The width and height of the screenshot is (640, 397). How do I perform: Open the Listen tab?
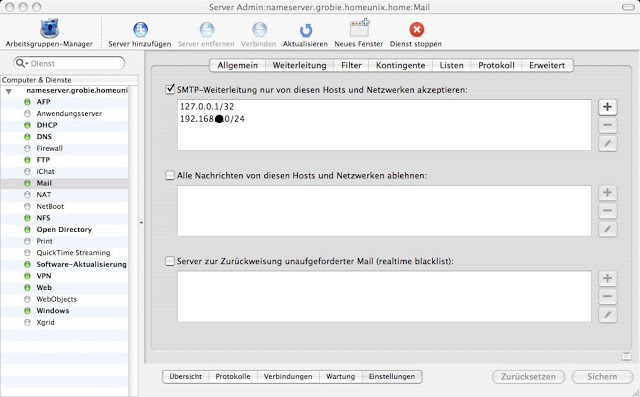pyautogui.click(x=451, y=65)
